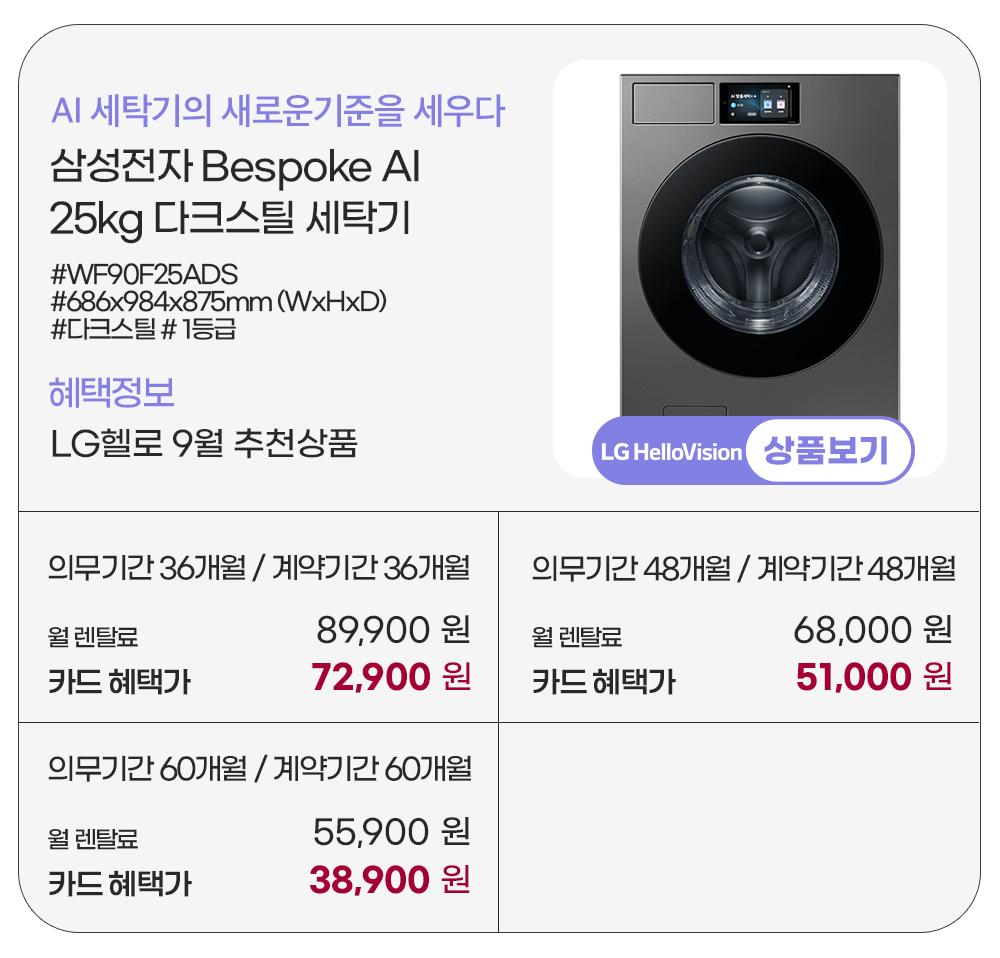Click the LG HelloVision logo label
The image size is (1000, 958).
[x=671, y=452]
